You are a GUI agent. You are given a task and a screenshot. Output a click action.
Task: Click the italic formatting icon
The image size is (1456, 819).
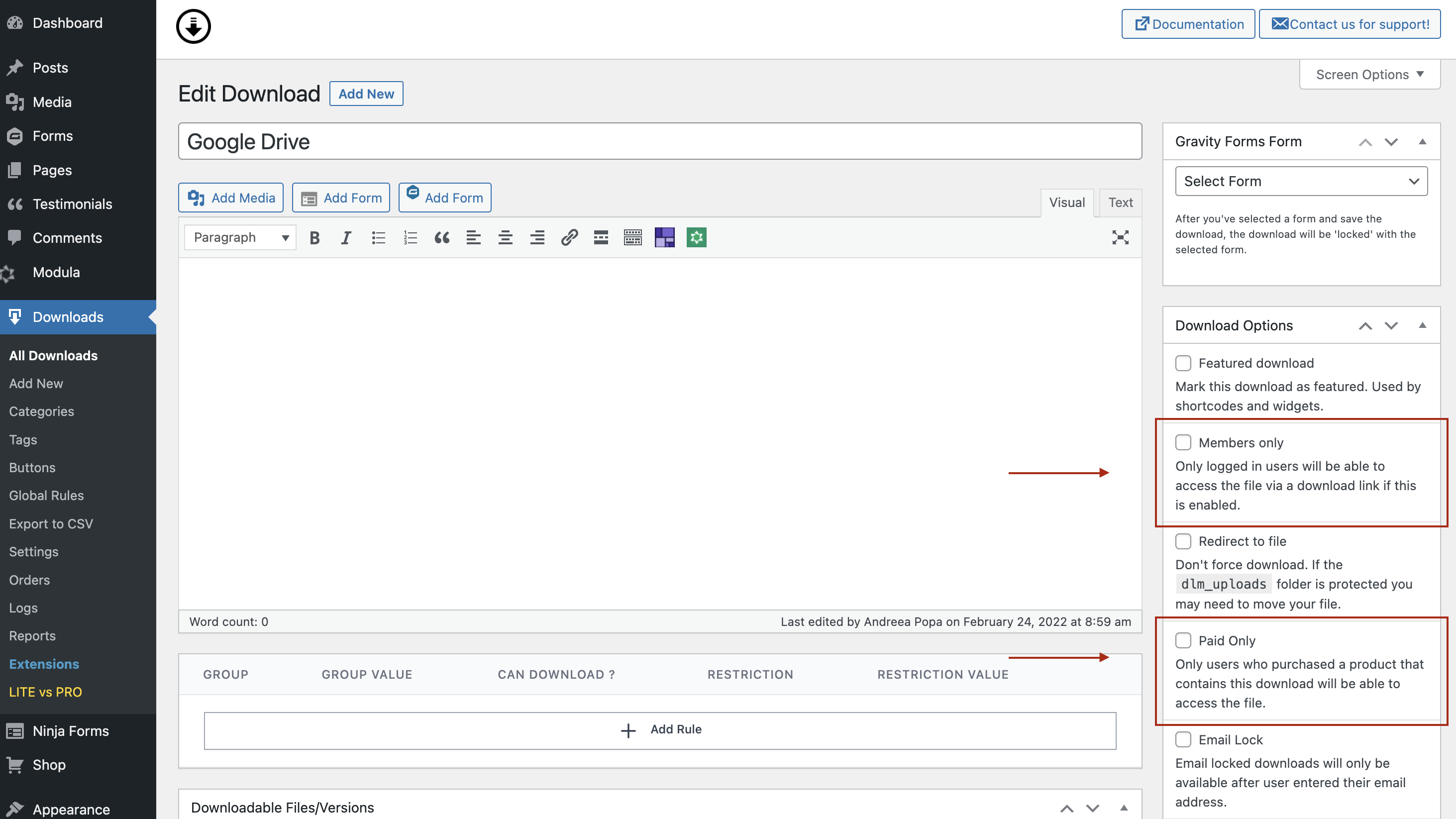click(x=345, y=237)
